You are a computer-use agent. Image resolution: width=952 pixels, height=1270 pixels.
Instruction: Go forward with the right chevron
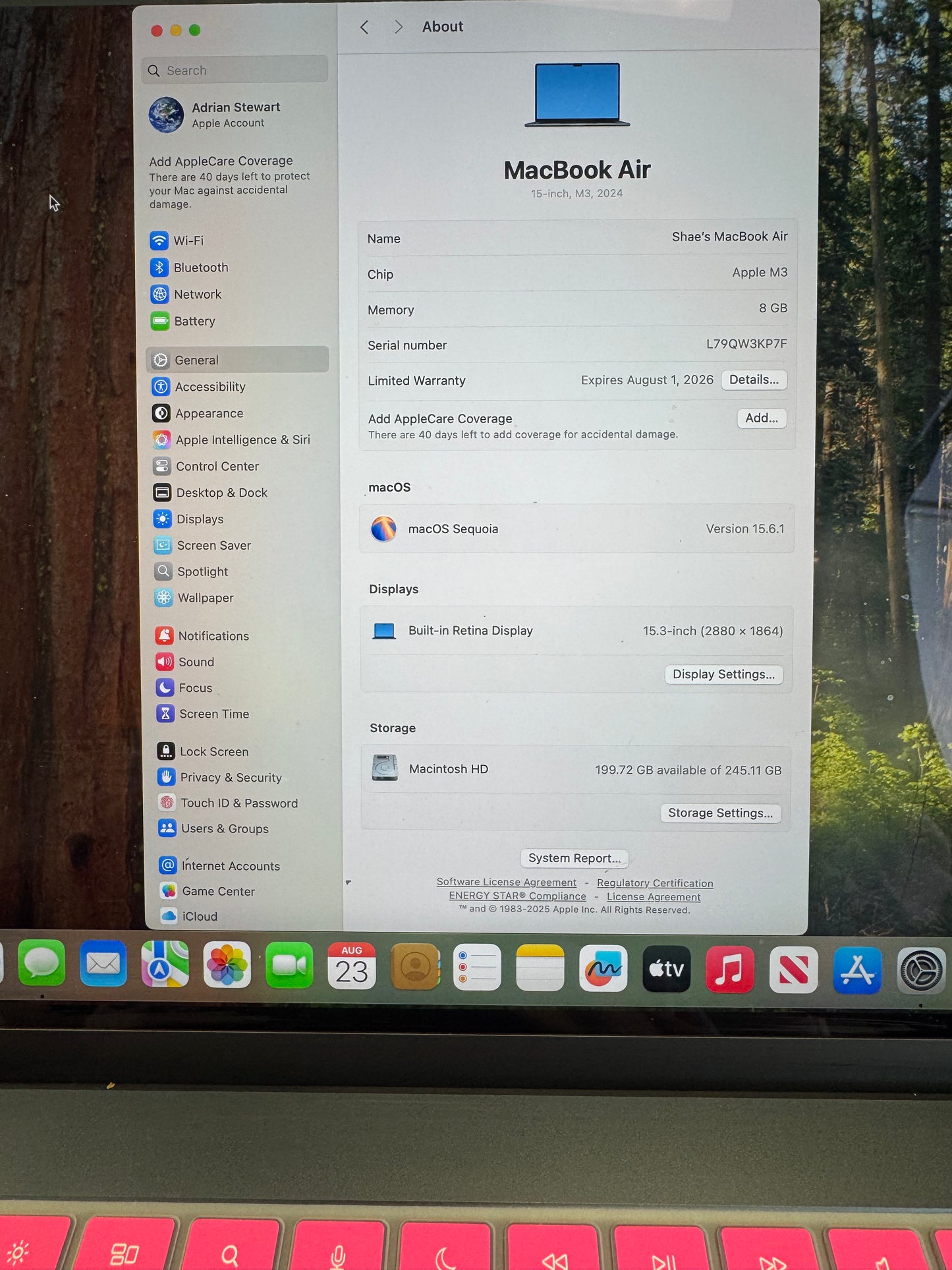click(398, 27)
